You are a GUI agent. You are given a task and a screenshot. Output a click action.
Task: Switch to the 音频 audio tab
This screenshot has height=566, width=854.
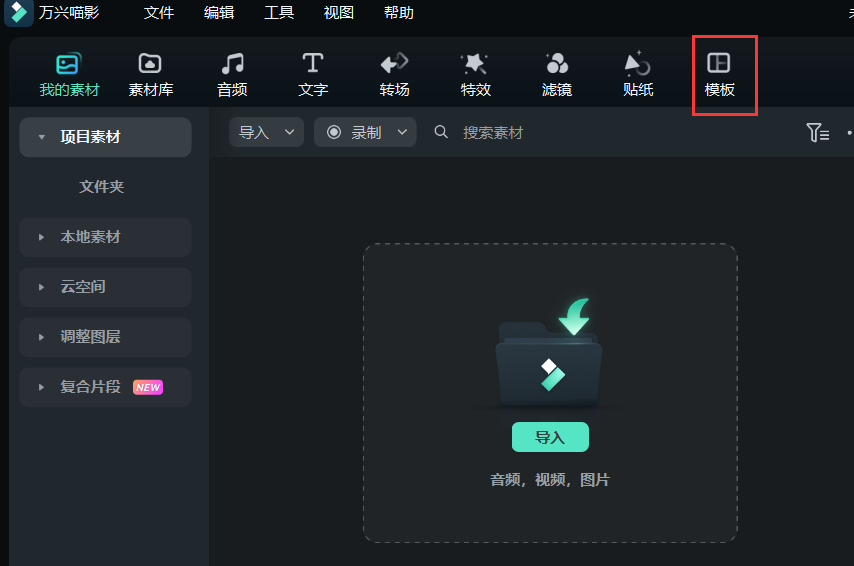(x=232, y=75)
